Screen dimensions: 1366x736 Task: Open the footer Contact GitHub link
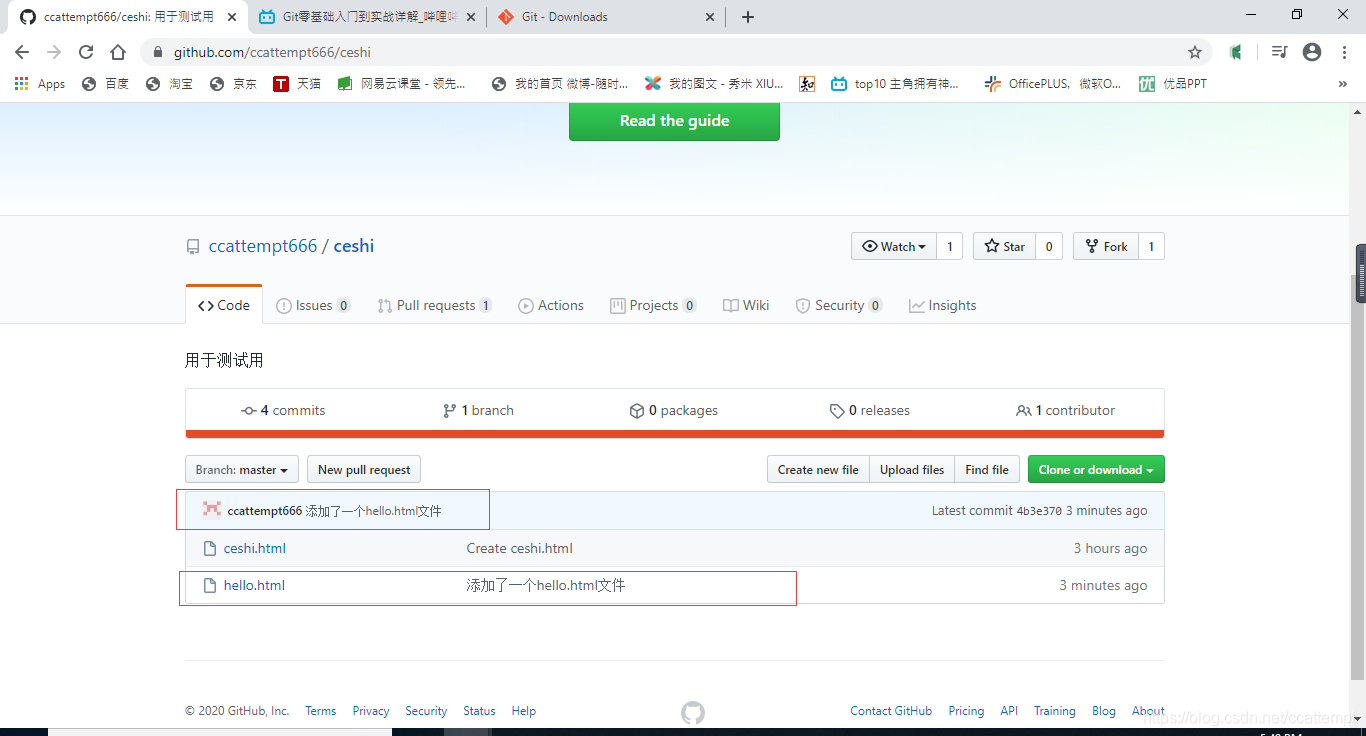(x=891, y=711)
